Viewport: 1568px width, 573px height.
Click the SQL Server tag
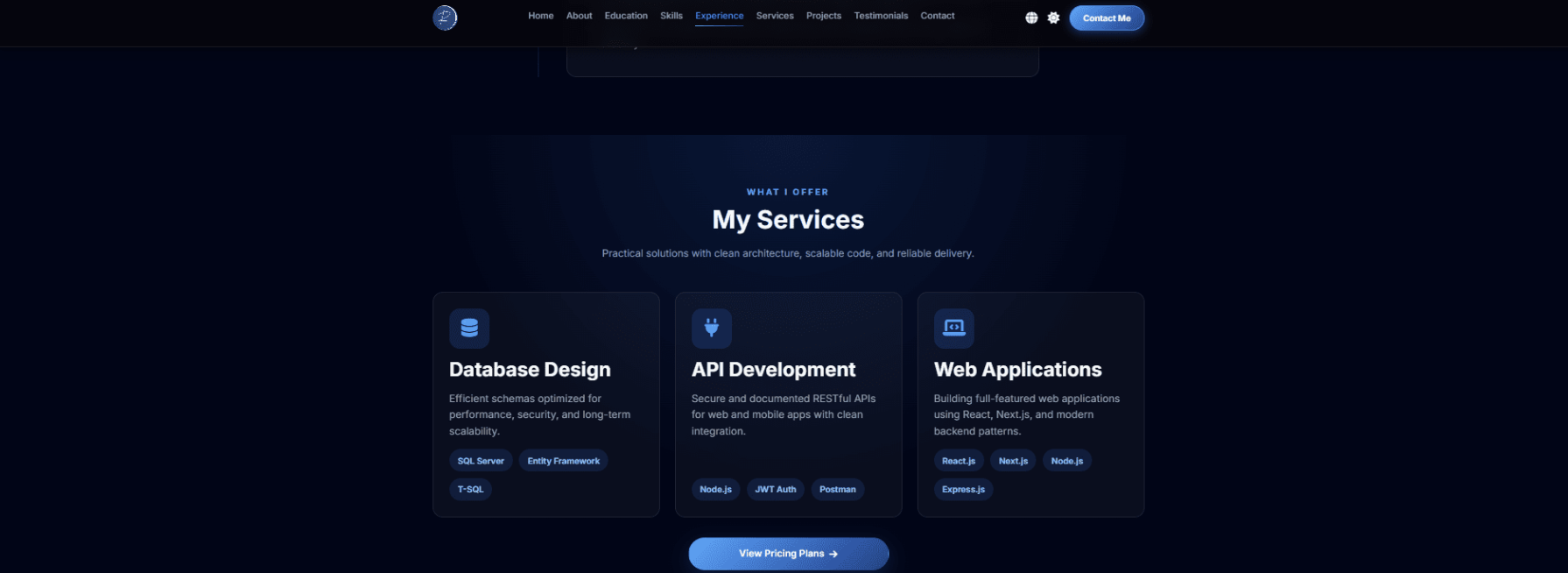pyautogui.click(x=481, y=461)
